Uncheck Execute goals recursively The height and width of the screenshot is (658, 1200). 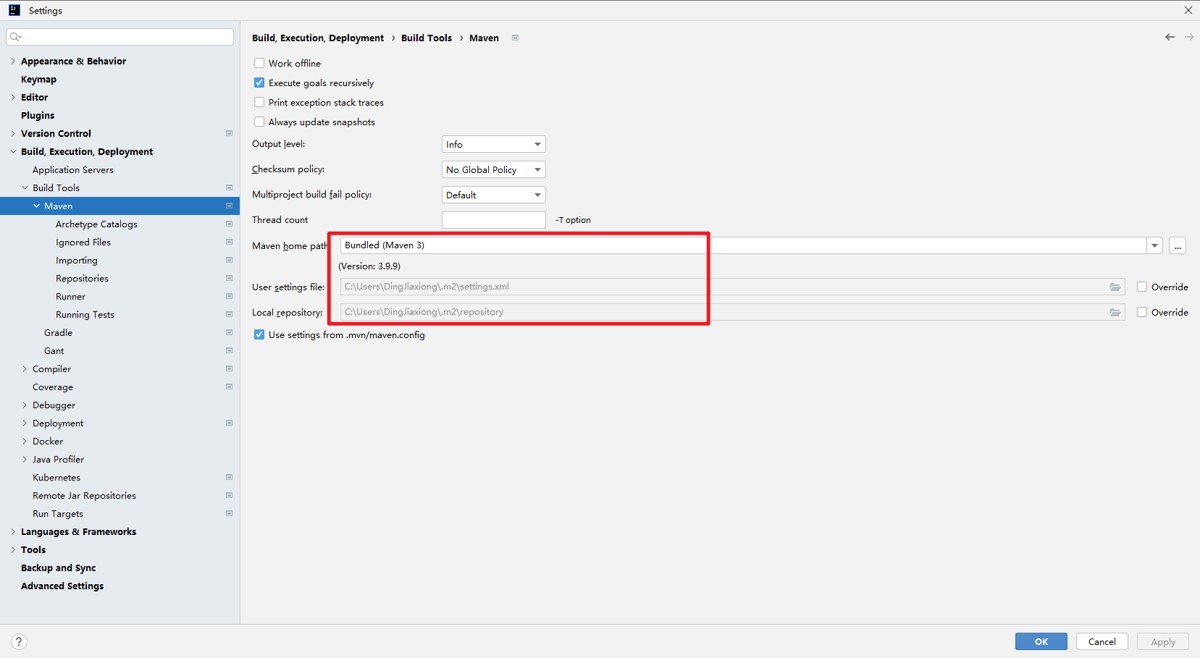coord(259,83)
